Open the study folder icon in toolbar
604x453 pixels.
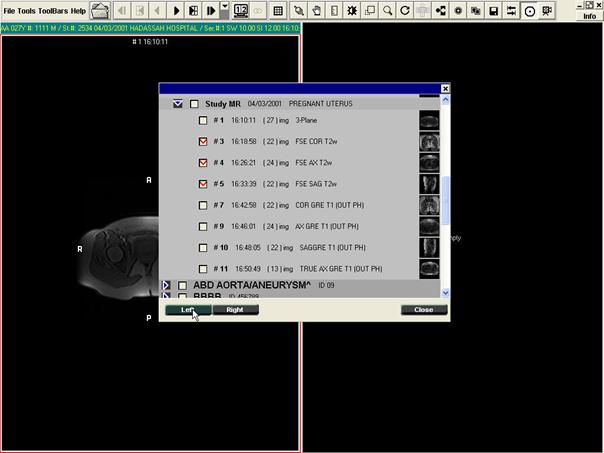click(x=100, y=11)
